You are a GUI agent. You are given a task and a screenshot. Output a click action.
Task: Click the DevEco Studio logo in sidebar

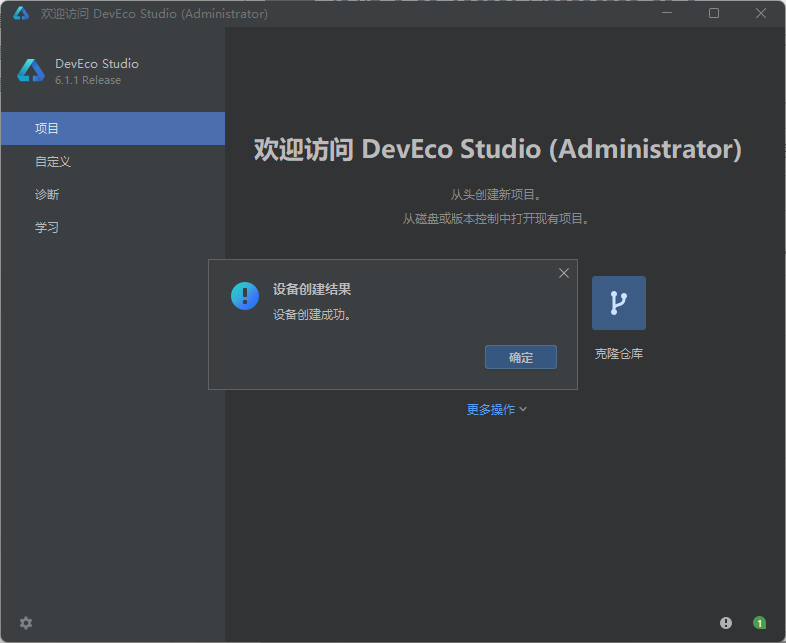point(31,71)
